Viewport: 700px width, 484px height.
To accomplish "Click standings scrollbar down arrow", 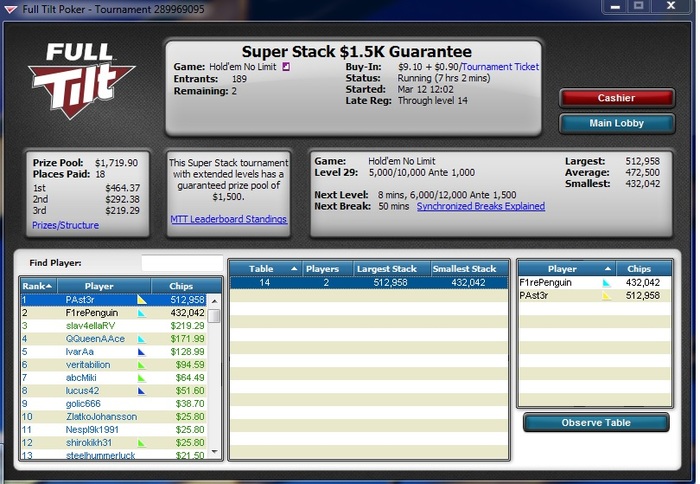I will tap(214, 452).
